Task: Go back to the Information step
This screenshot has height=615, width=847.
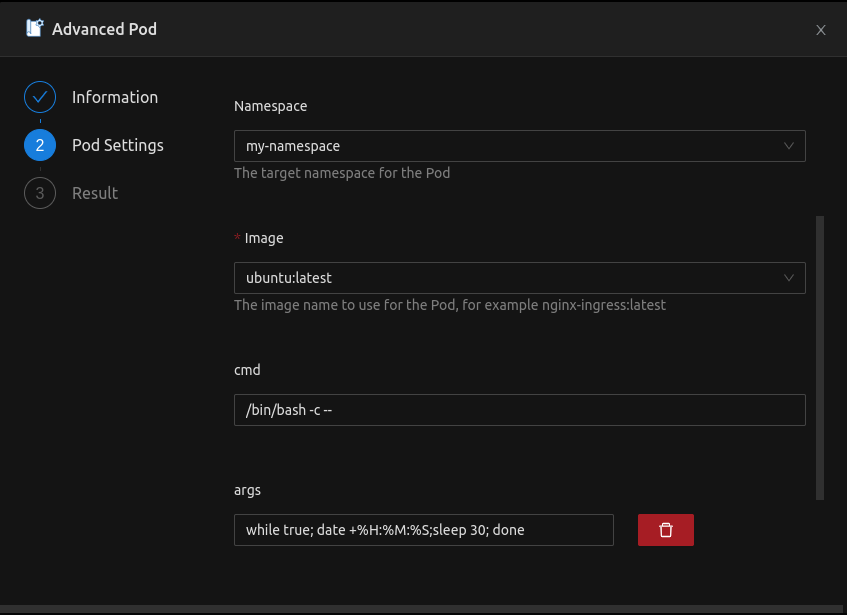Action: (x=114, y=97)
